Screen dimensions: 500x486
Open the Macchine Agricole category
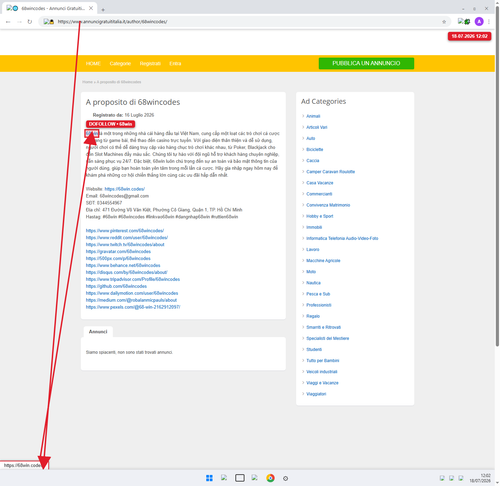click(x=323, y=261)
